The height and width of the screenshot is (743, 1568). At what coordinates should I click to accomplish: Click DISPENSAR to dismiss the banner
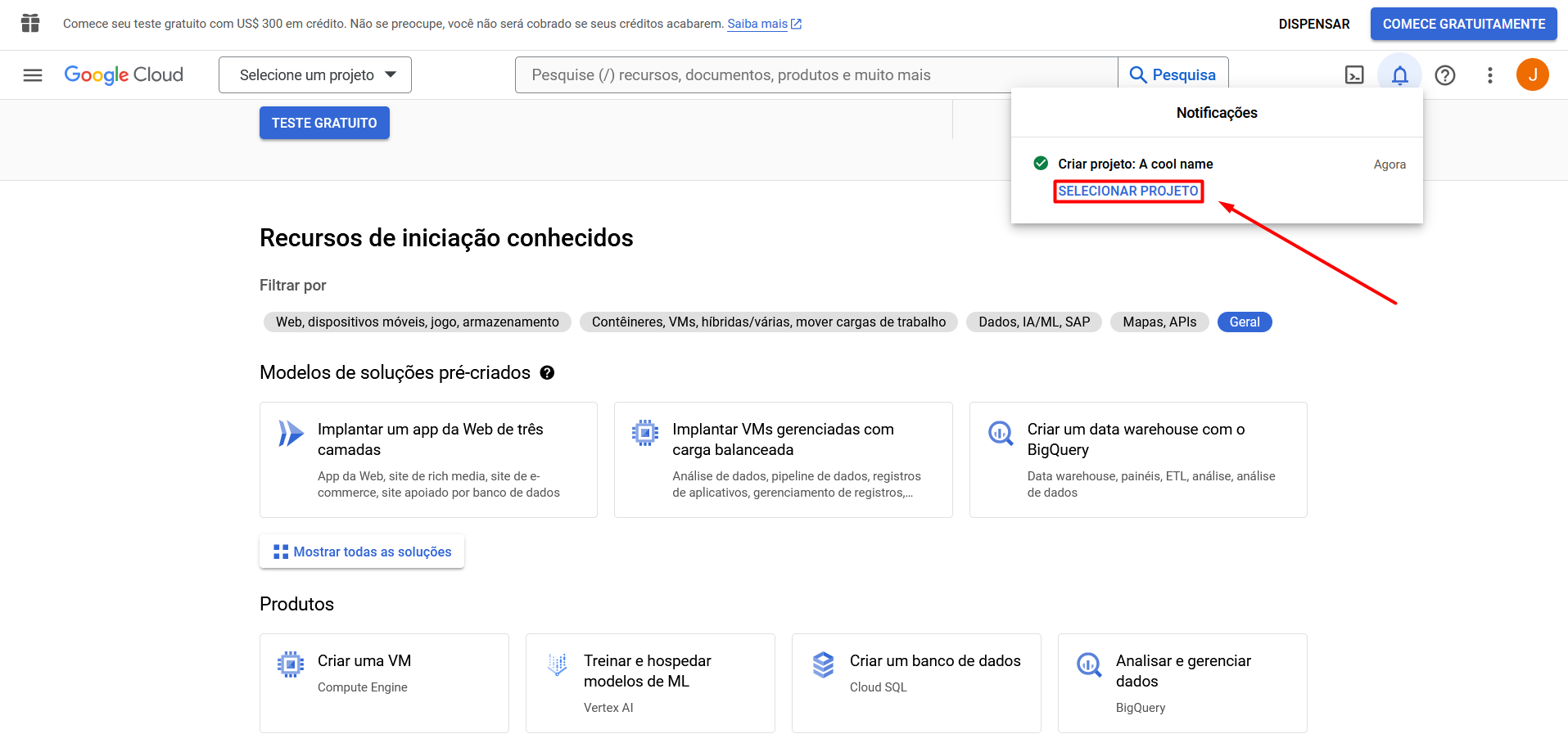[1314, 24]
